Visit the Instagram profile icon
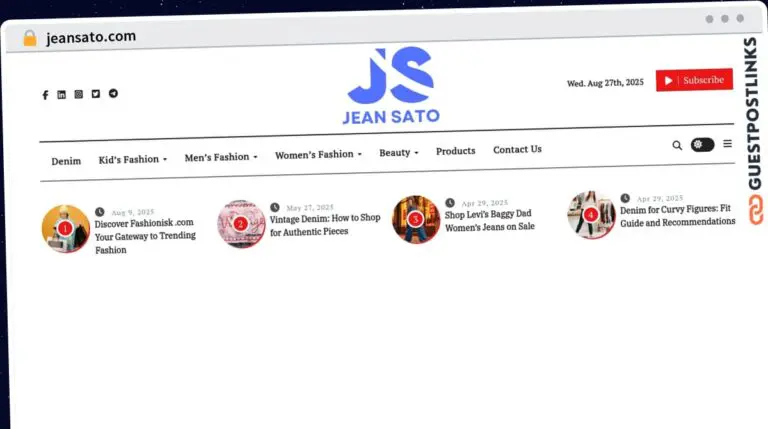 point(78,94)
